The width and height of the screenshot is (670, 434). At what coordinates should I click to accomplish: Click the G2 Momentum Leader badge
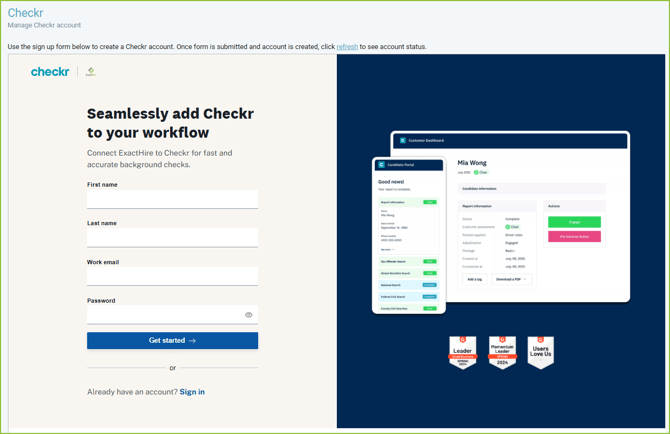coord(502,352)
